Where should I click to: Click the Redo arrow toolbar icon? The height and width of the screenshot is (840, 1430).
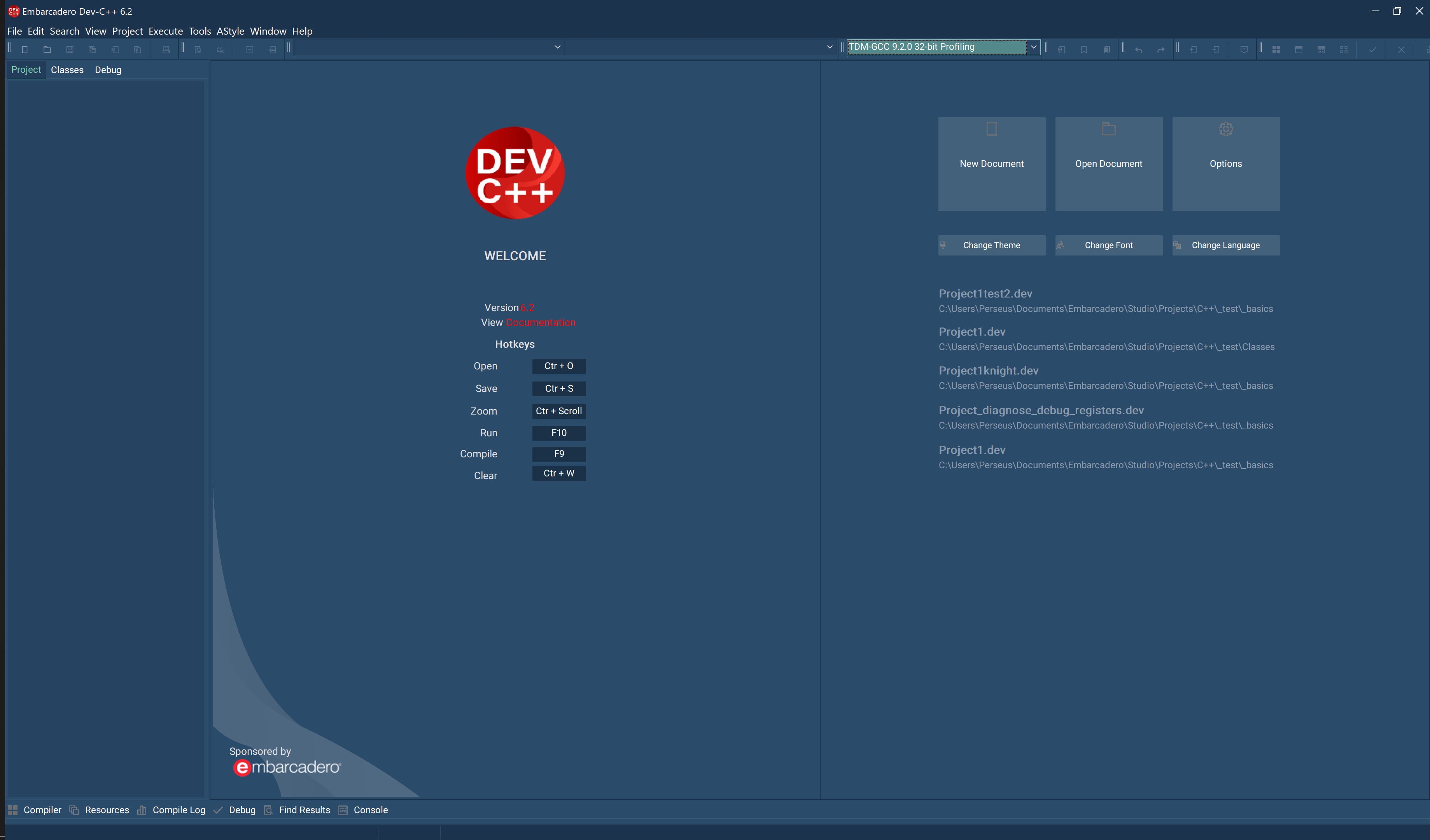click(1160, 49)
